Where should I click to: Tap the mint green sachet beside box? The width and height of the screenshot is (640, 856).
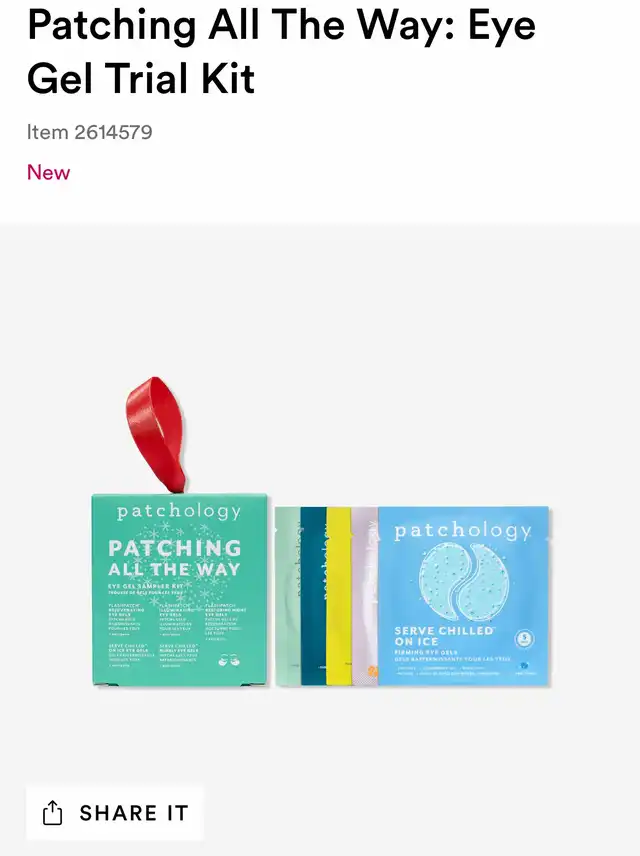(x=288, y=596)
